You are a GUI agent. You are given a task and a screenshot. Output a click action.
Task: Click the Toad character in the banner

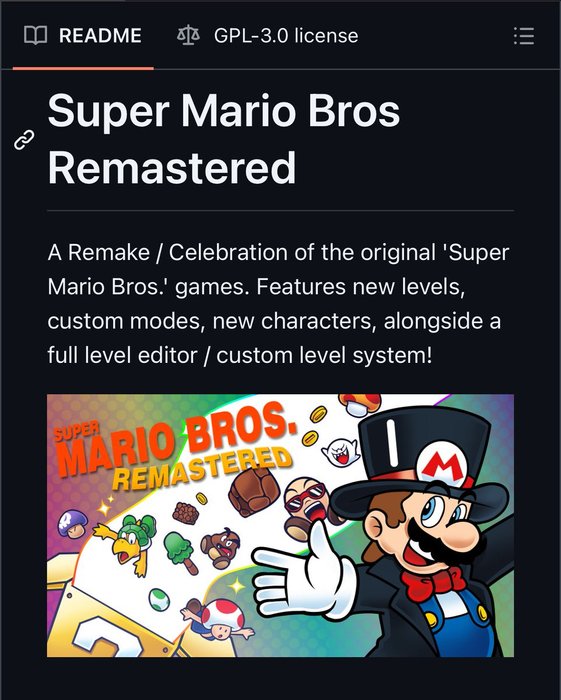218,619
